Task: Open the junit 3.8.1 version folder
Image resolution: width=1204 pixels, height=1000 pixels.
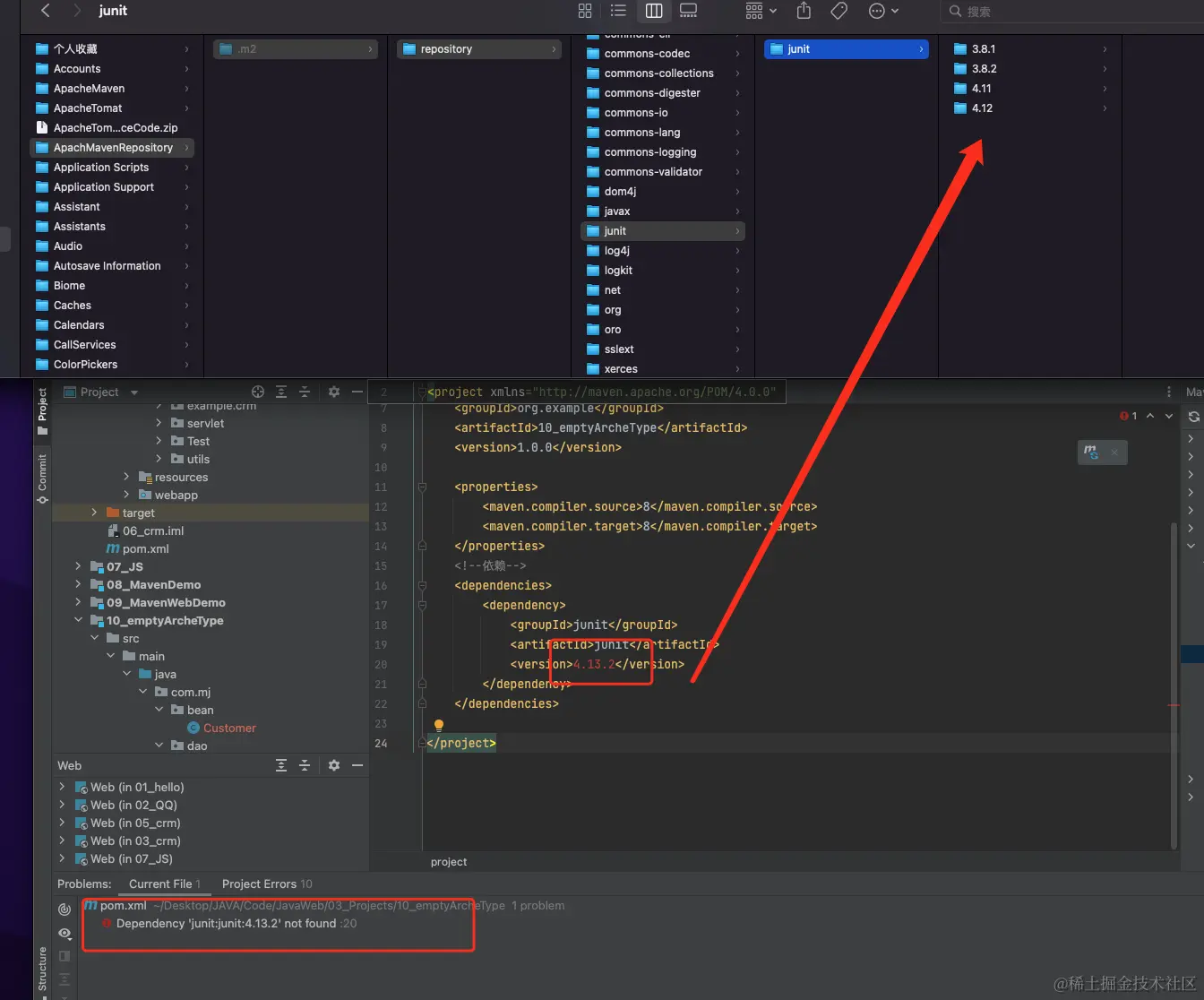Action: click(x=1030, y=49)
